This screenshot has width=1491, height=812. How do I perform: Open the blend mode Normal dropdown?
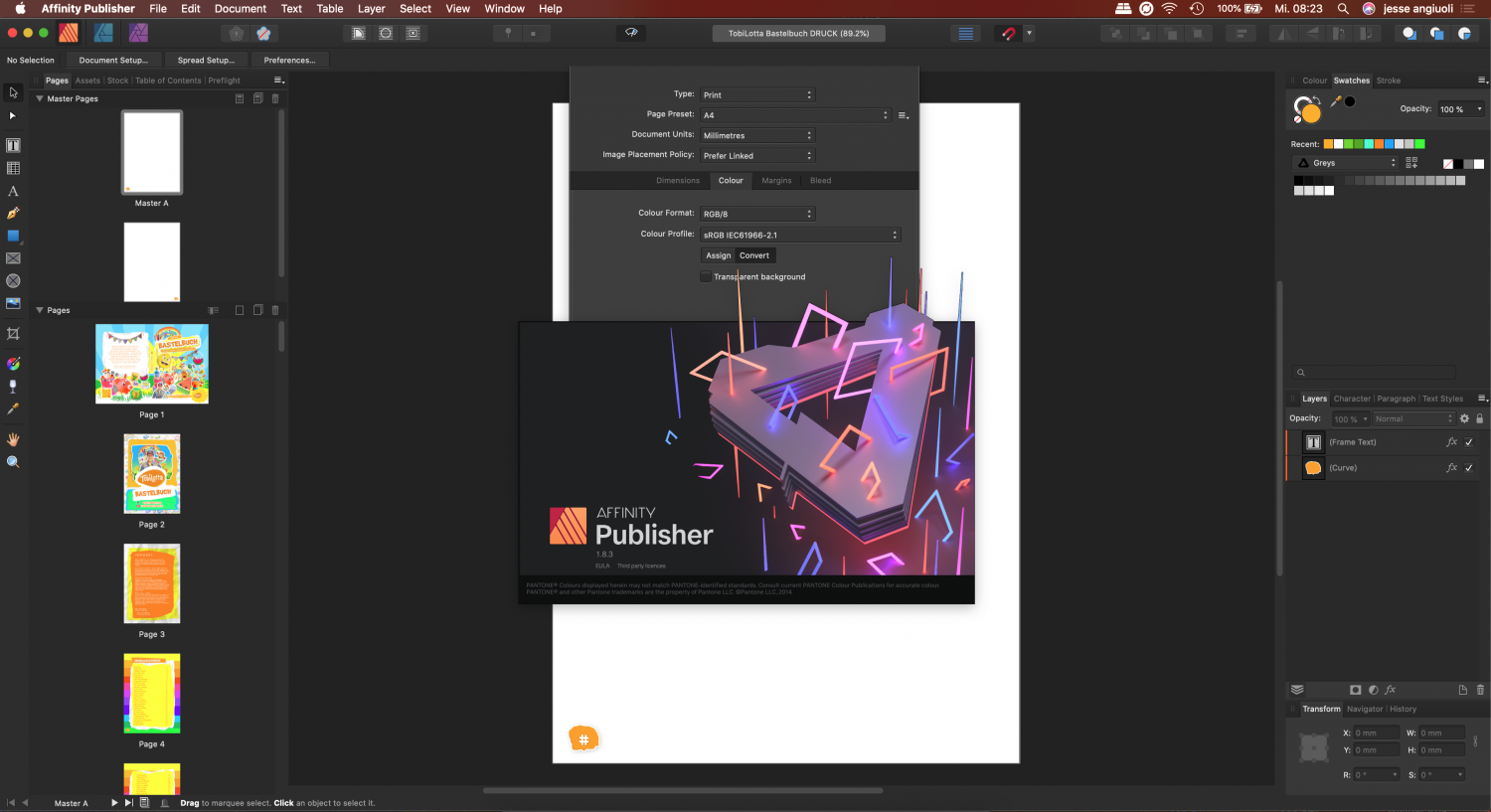point(1412,419)
